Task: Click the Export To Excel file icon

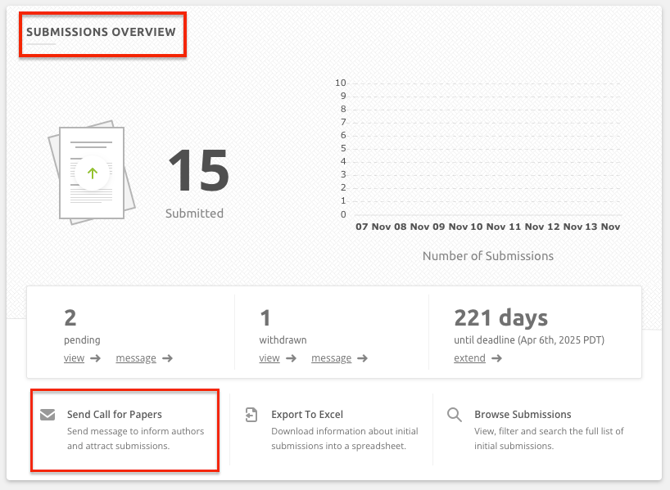Action: click(251, 415)
